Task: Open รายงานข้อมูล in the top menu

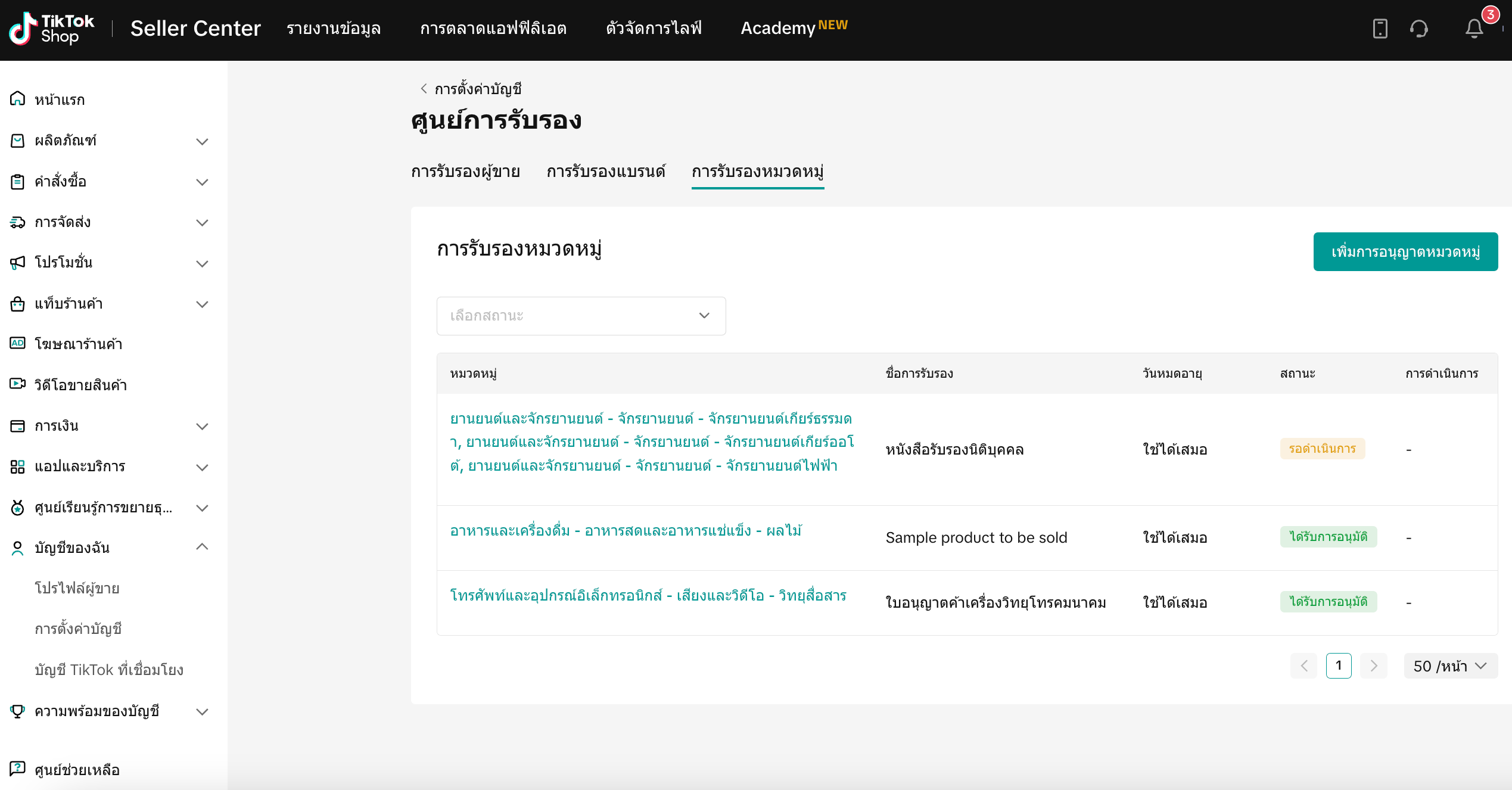Action: (334, 28)
